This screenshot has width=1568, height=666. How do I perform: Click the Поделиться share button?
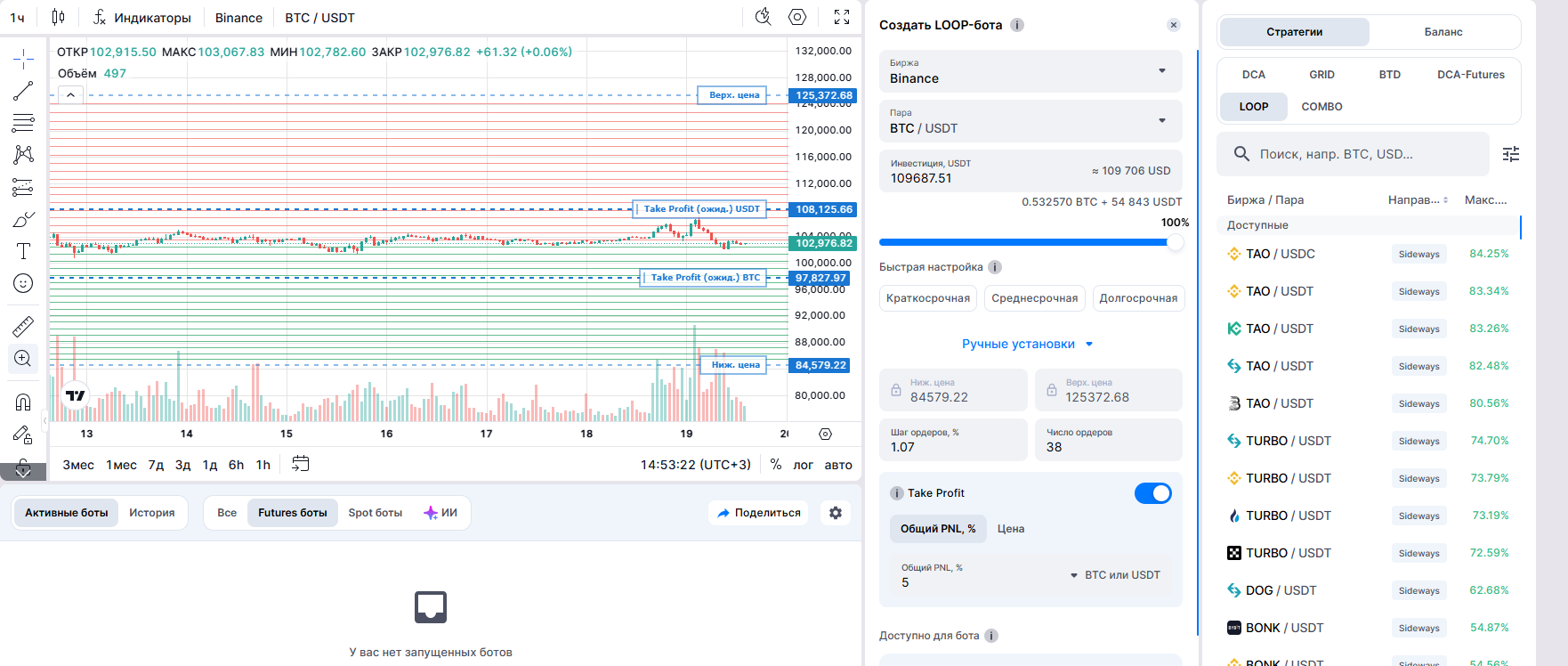point(758,513)
